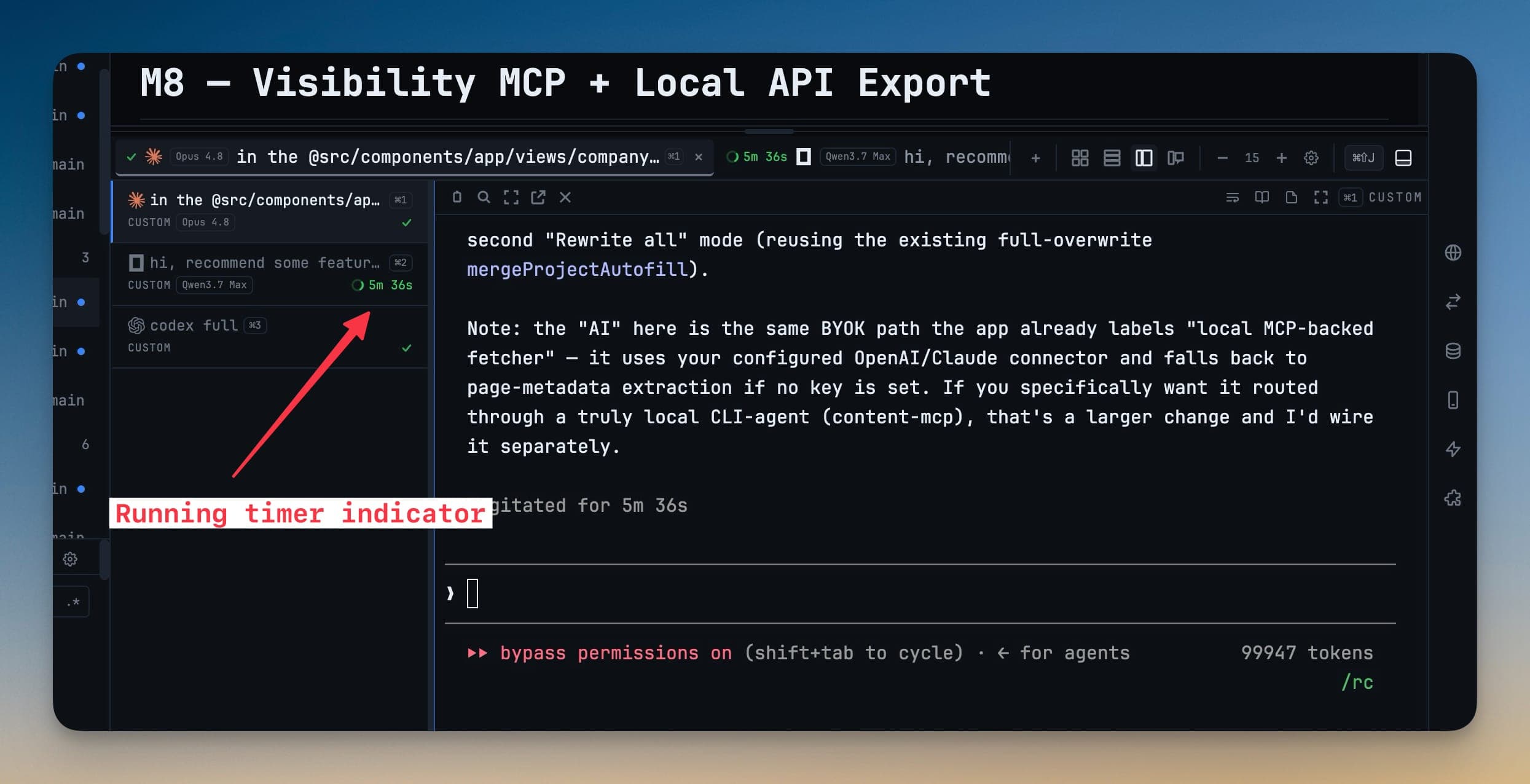Select the sidebar with chat layout icon
Viewport: 1530px width, 784px height.
tap(1175, 158)
